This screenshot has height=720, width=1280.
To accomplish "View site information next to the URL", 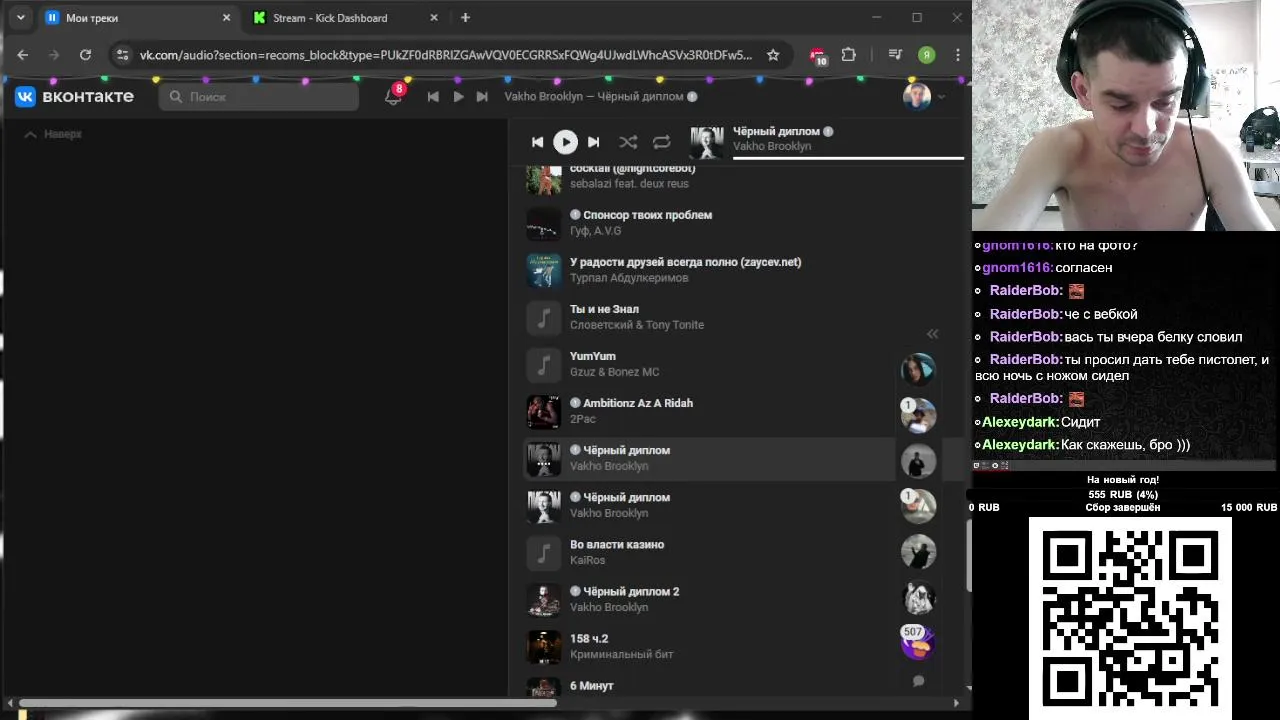I will coord(122,55).
